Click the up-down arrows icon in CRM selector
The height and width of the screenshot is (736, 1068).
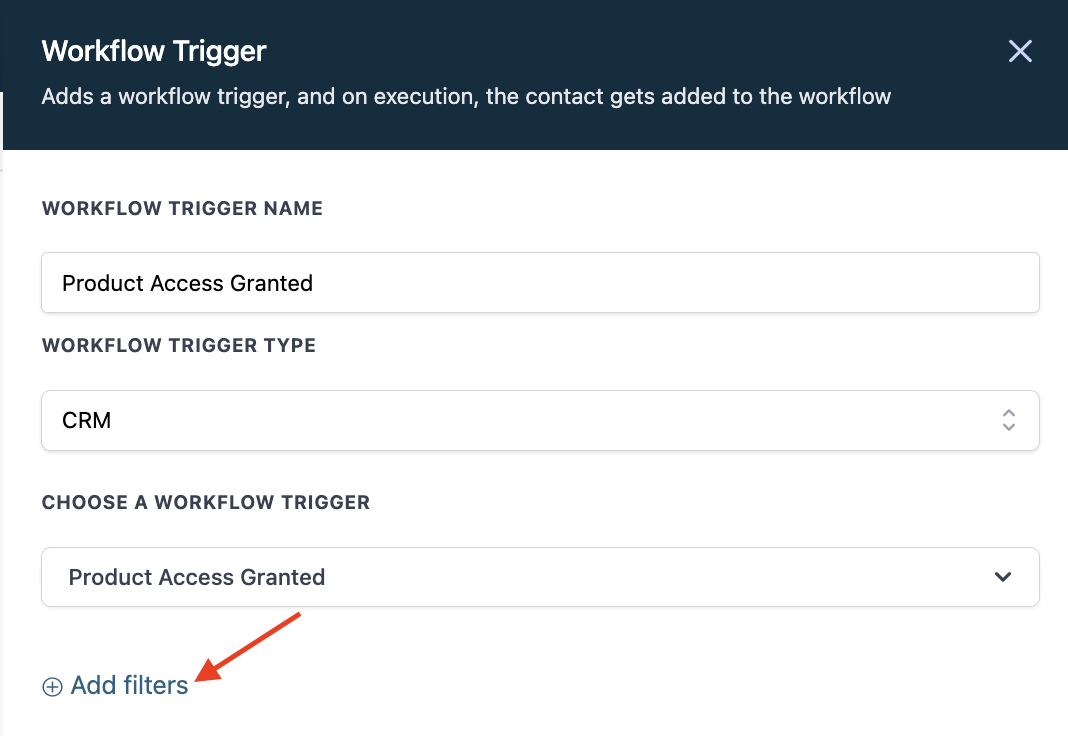point(1008,420)
